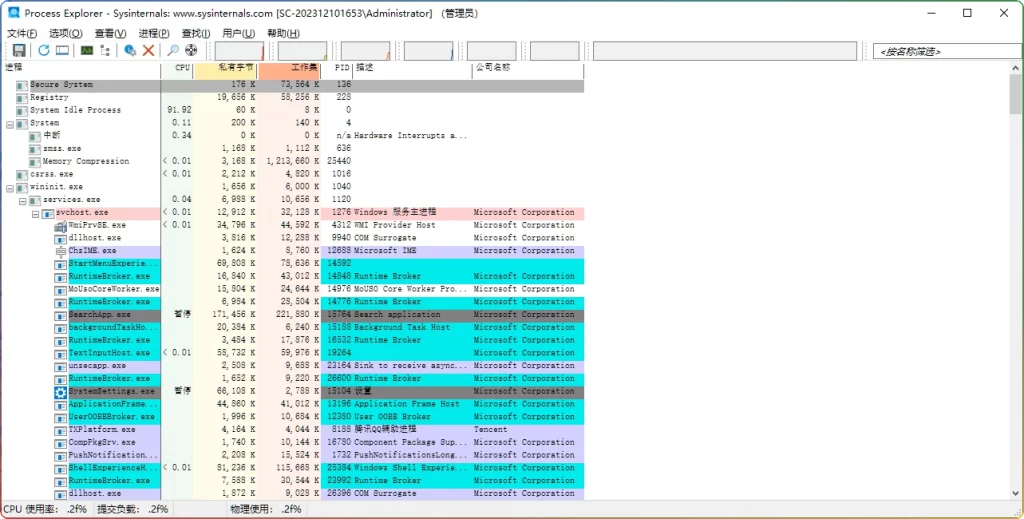Select the CompPkgSrv.exe row
The image size is (1024, 519).
(x=293, y=443)
